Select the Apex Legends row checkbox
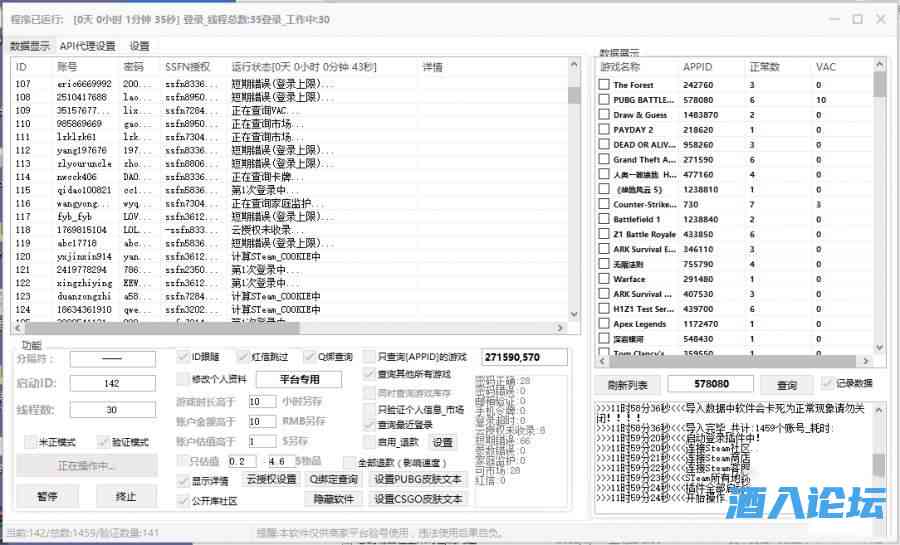Screen dimensions: 900x545 tap(604, 324)
